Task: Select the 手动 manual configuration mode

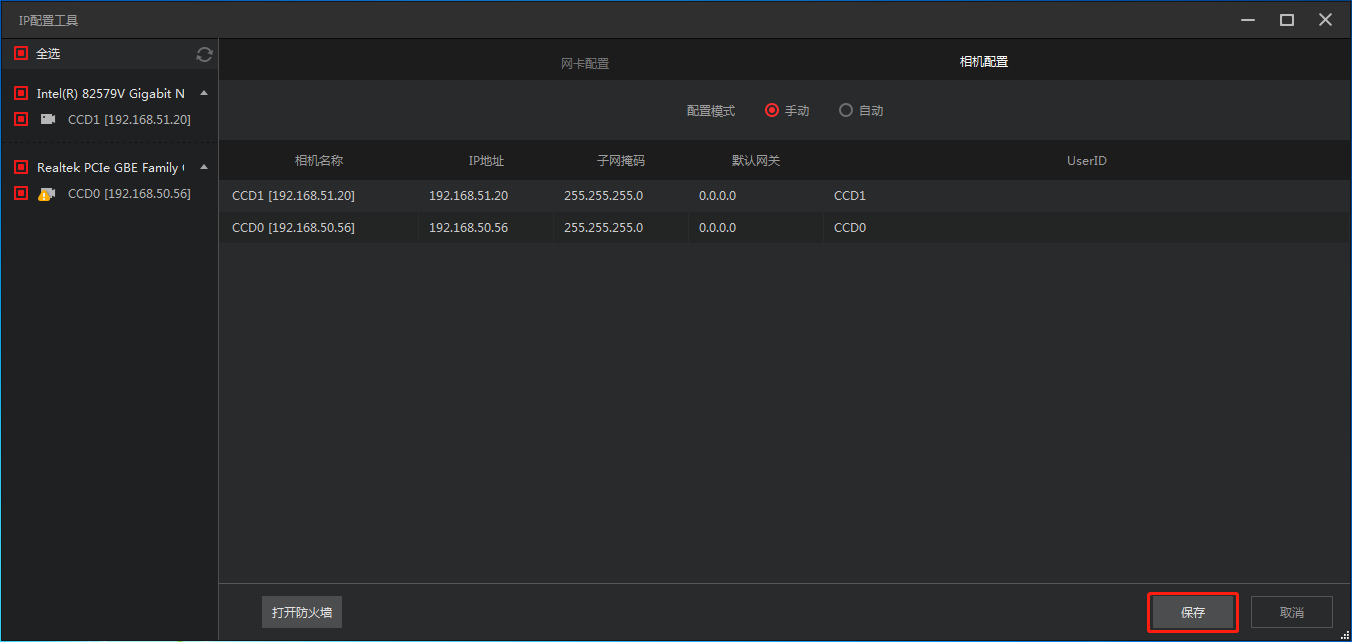Action: click(772, 111)
